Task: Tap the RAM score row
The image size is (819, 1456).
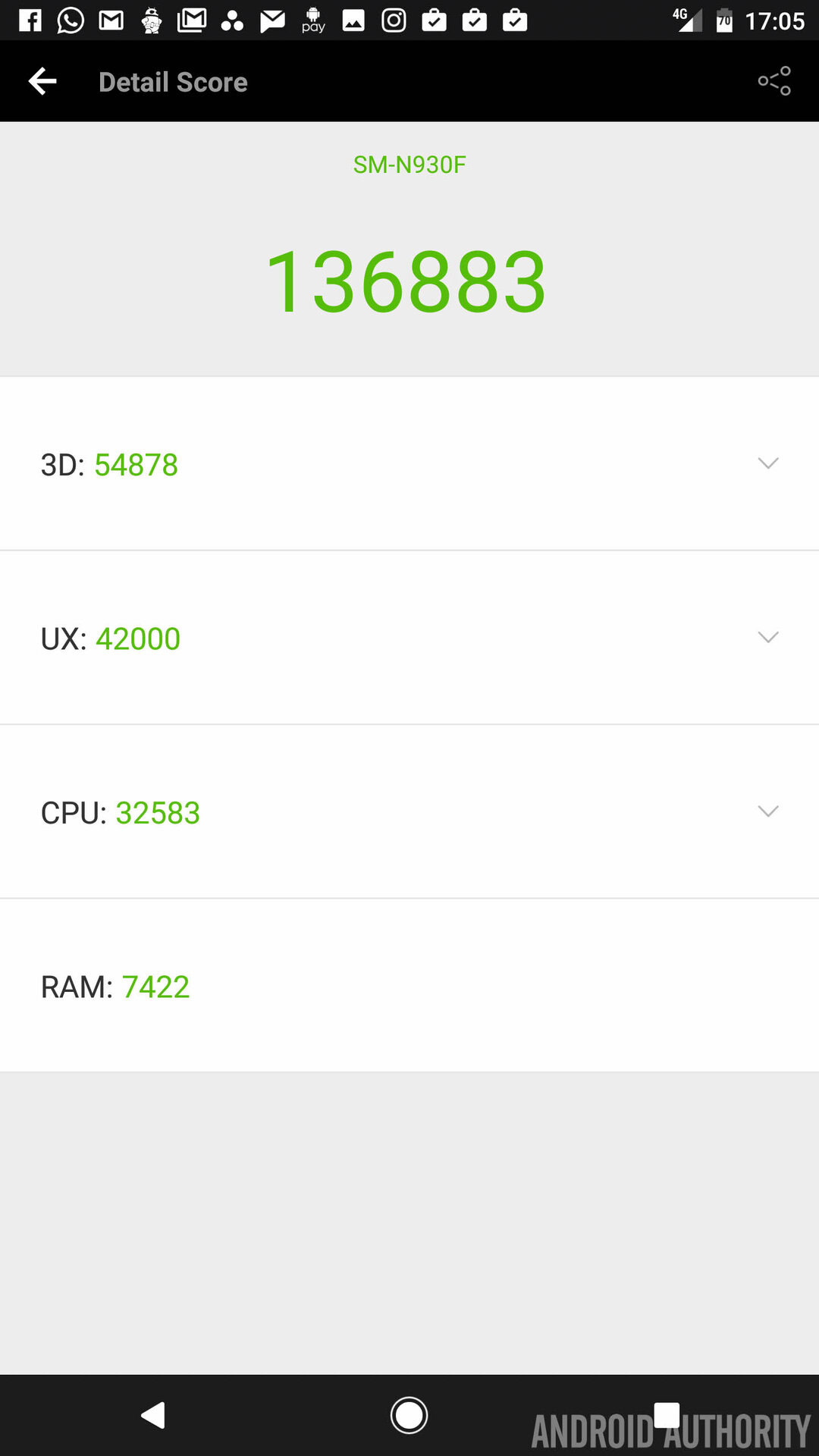Action: coord(409,986)
